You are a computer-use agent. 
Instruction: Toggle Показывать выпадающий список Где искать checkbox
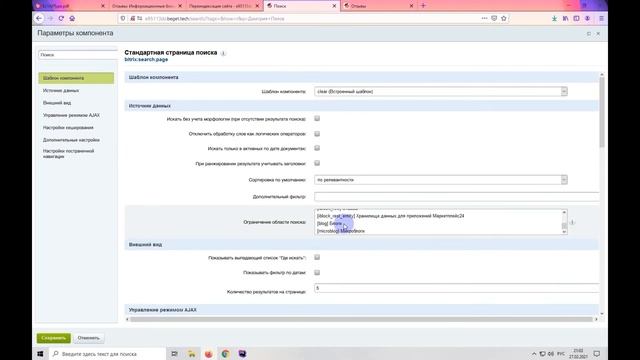tap(317, 258)
